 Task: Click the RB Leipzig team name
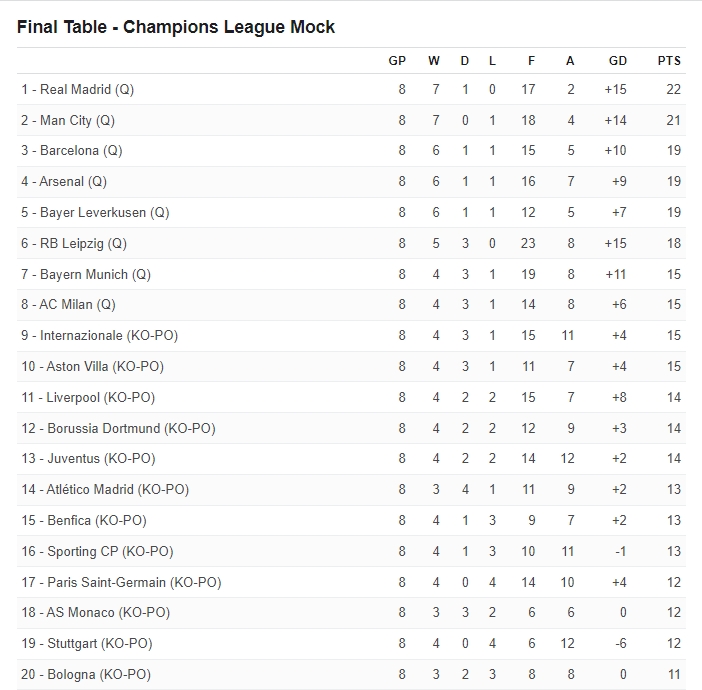[74, 243]
